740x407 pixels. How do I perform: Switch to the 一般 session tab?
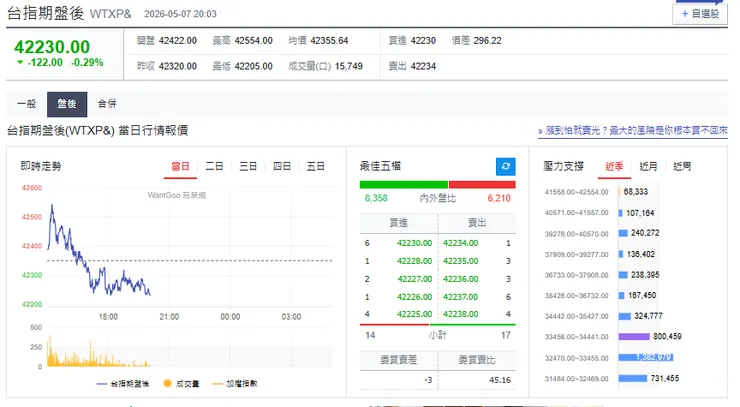26,104
